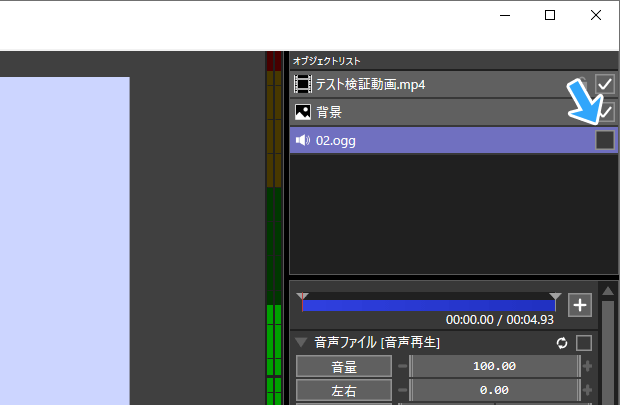Select the 02.ogg audio object row
620x405 pixels.
pyautogui.click(x=454, y=140)
